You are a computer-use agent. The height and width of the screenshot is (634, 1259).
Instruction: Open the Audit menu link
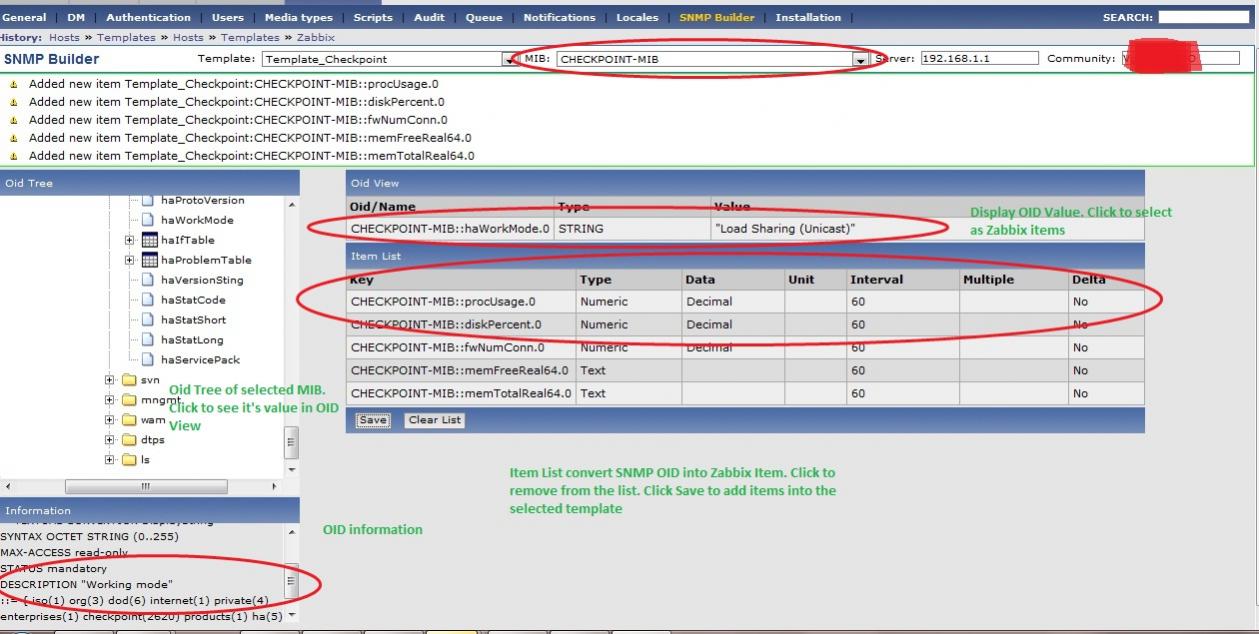point(429,17)
